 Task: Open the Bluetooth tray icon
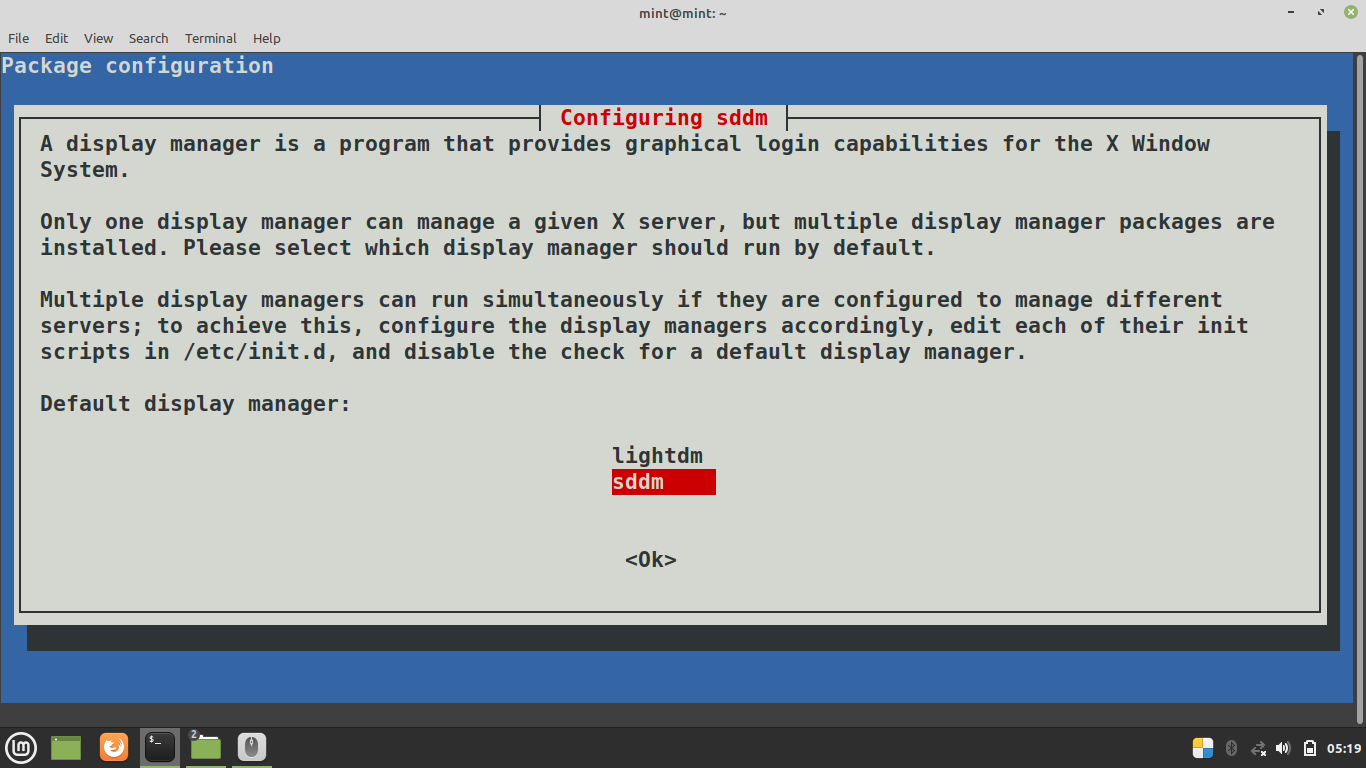tap(1231, 747)
